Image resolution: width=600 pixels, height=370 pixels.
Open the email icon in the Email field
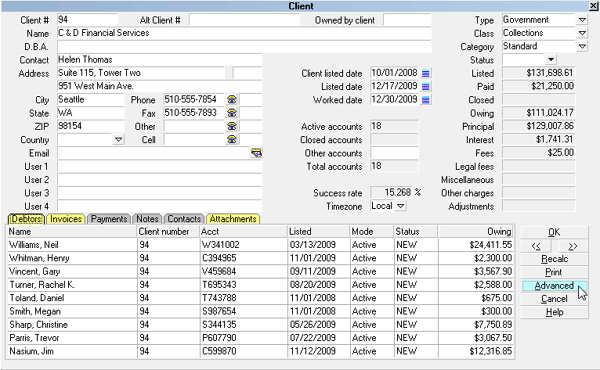click(256, 153)
